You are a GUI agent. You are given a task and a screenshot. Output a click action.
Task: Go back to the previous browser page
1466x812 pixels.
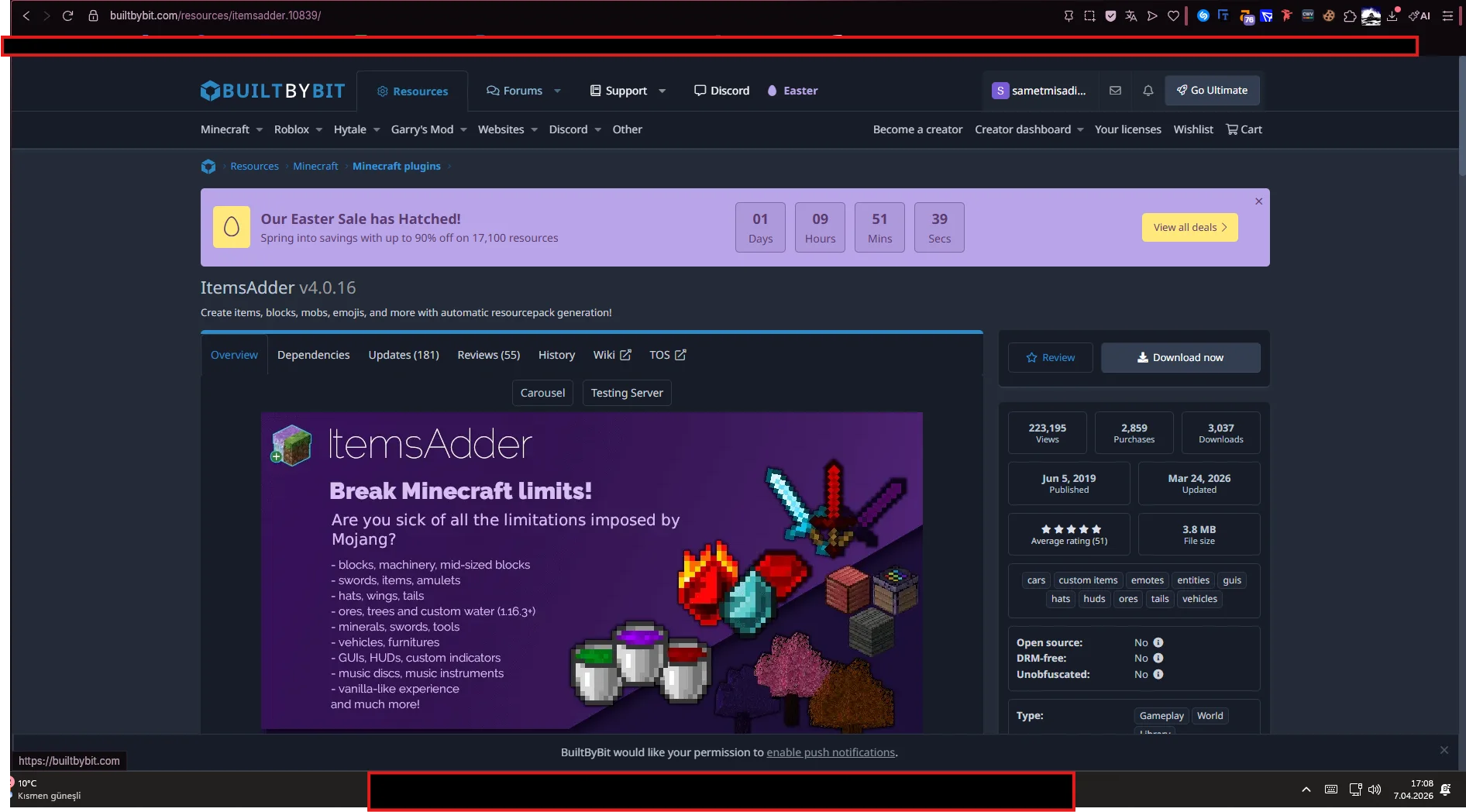pos(26,15)
